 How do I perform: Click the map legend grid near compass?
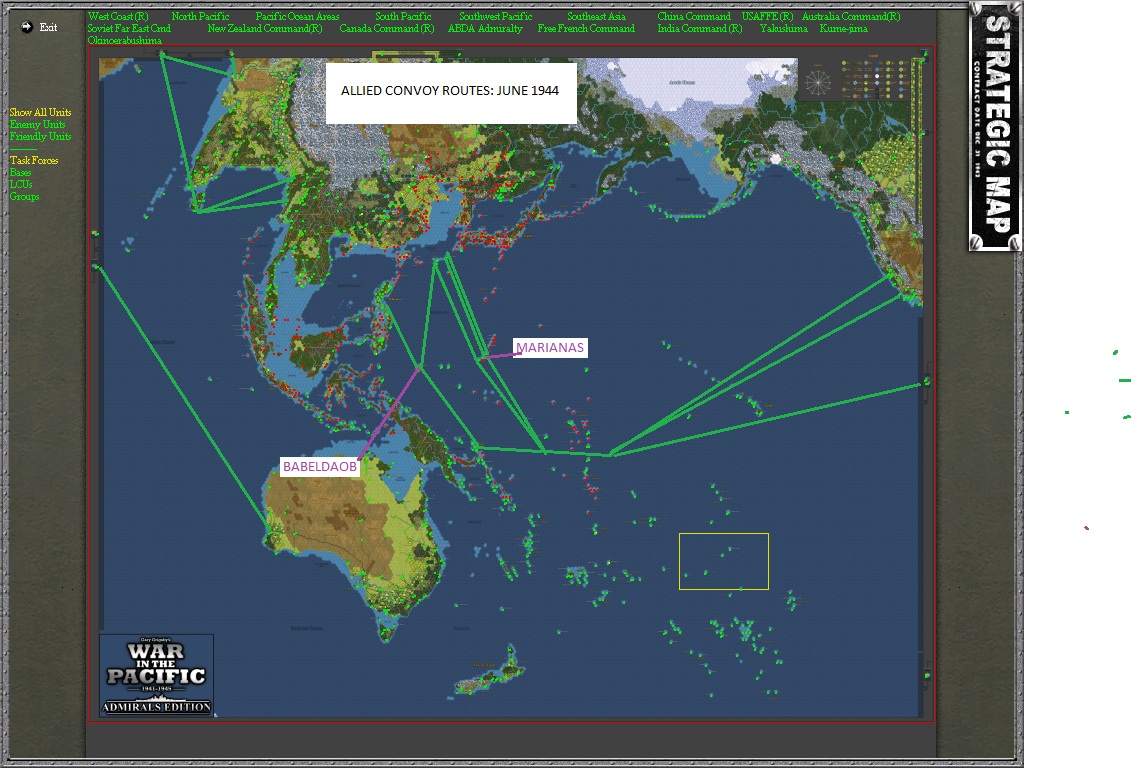click(876, 78)
